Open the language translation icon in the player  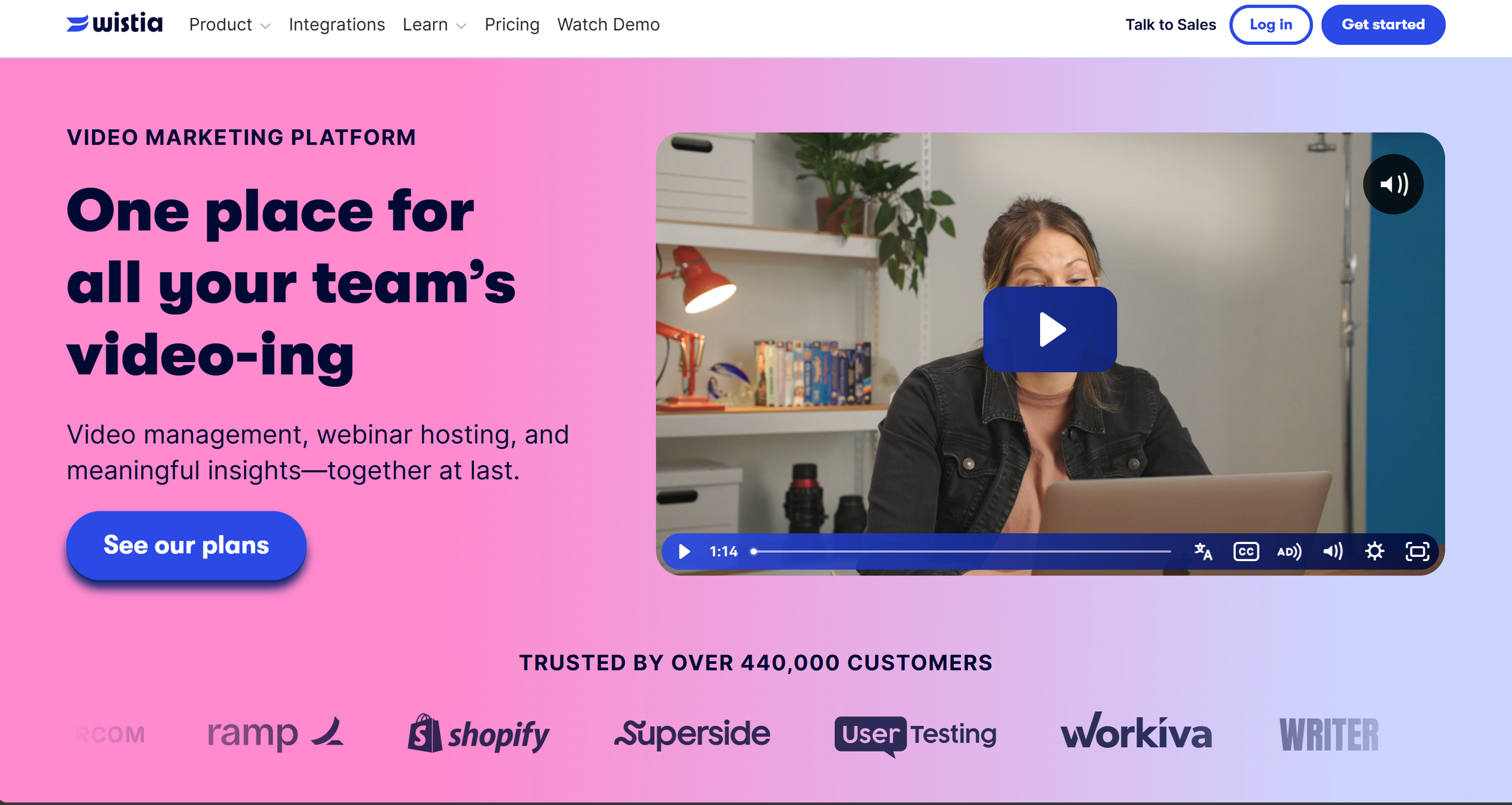[1203, 551]
